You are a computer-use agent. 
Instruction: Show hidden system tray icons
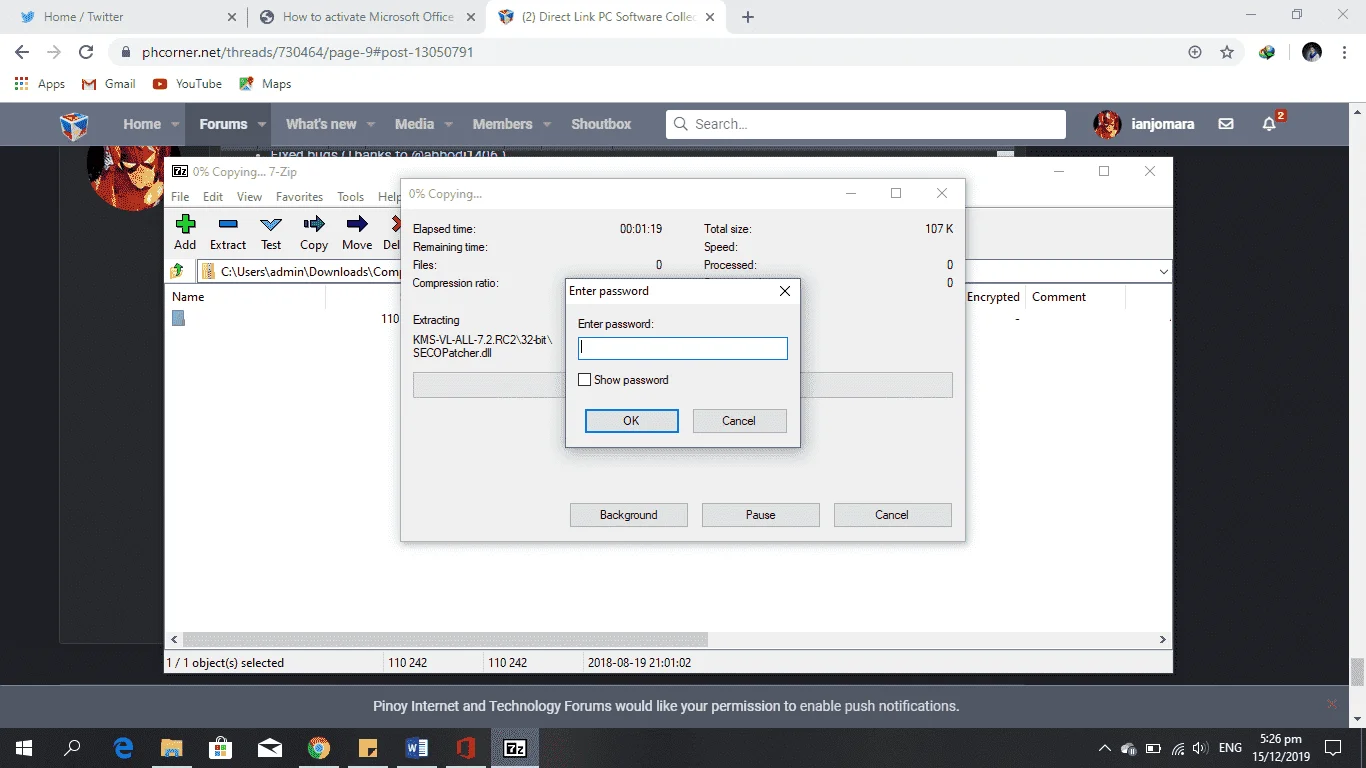coord(1104,748)
